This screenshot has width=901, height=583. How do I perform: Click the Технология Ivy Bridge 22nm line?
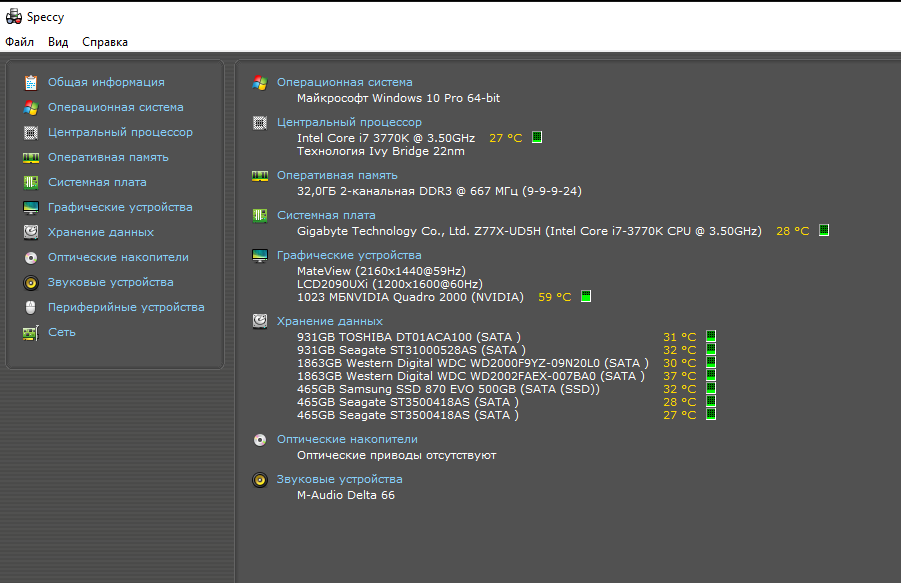tap(380, 151)
